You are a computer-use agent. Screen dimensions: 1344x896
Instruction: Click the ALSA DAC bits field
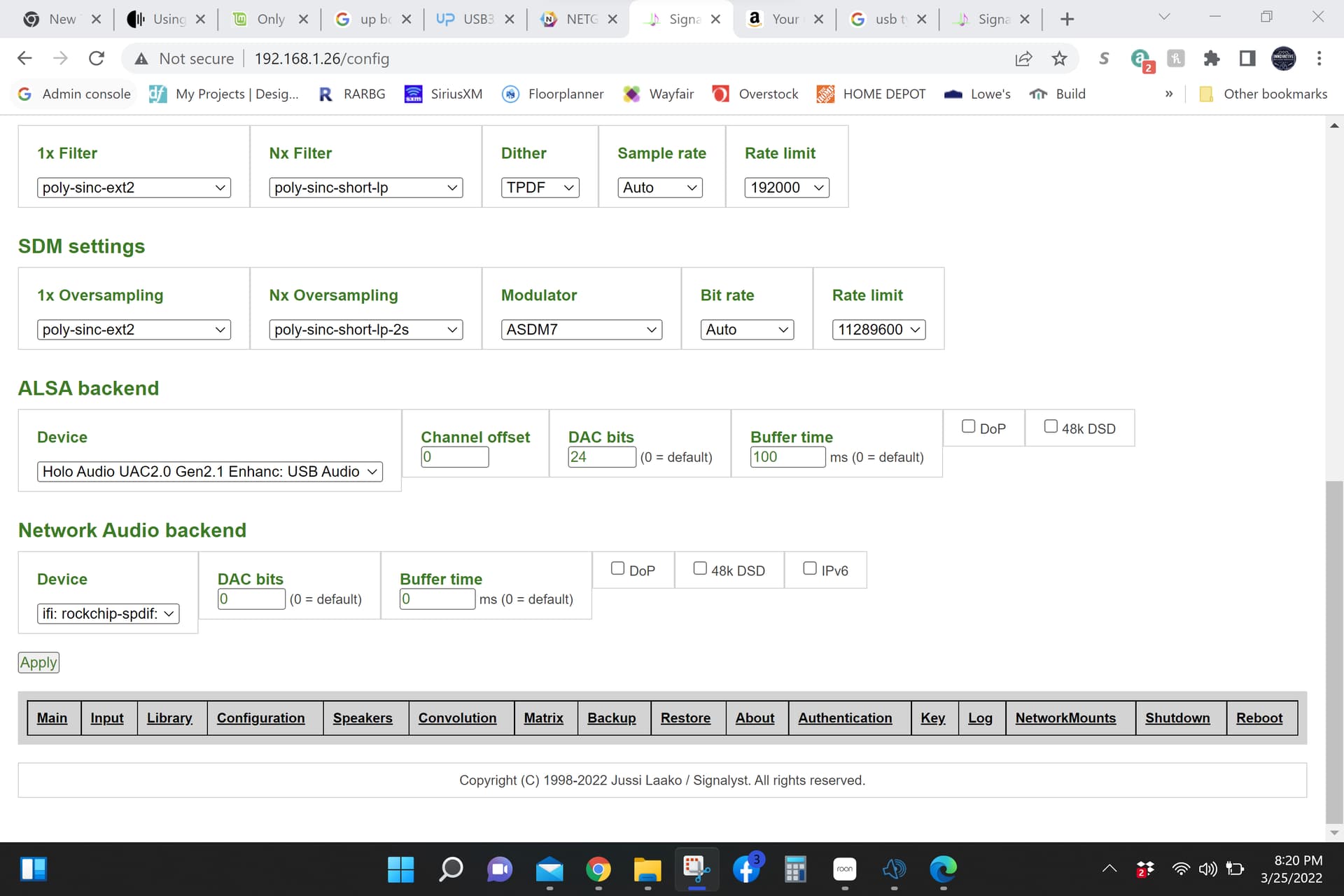pos(602,457)
